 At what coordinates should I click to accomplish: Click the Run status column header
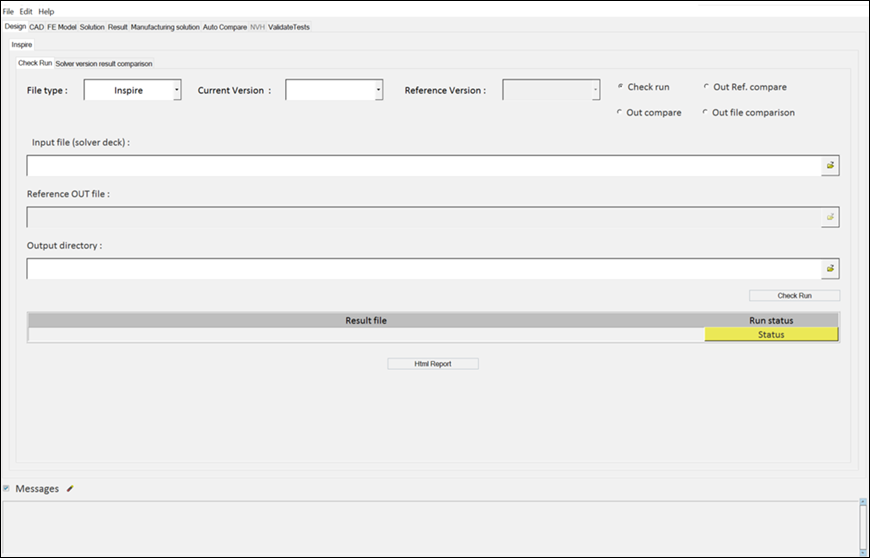click(771, 320)
